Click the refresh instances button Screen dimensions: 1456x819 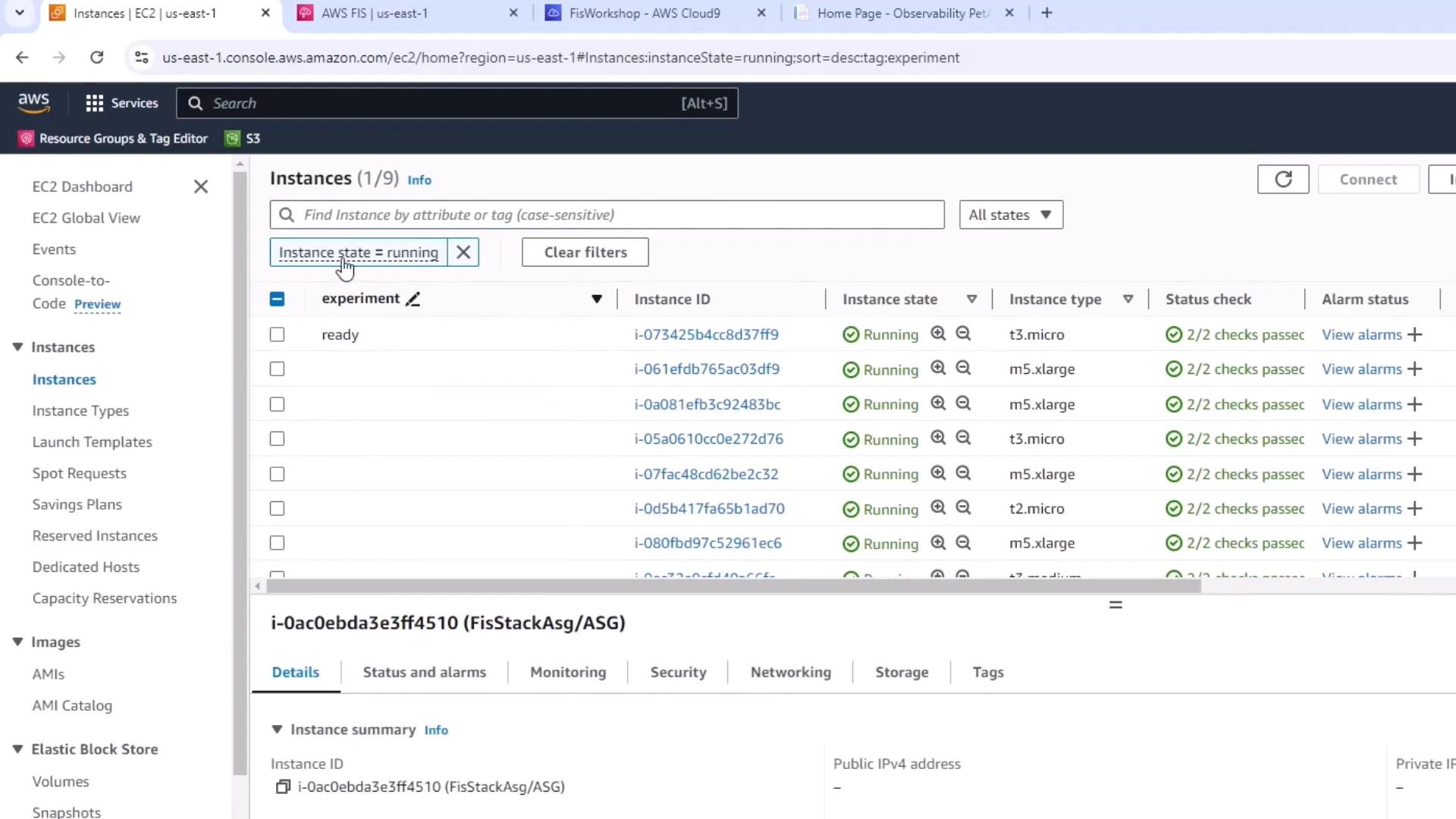point(1282,180)
